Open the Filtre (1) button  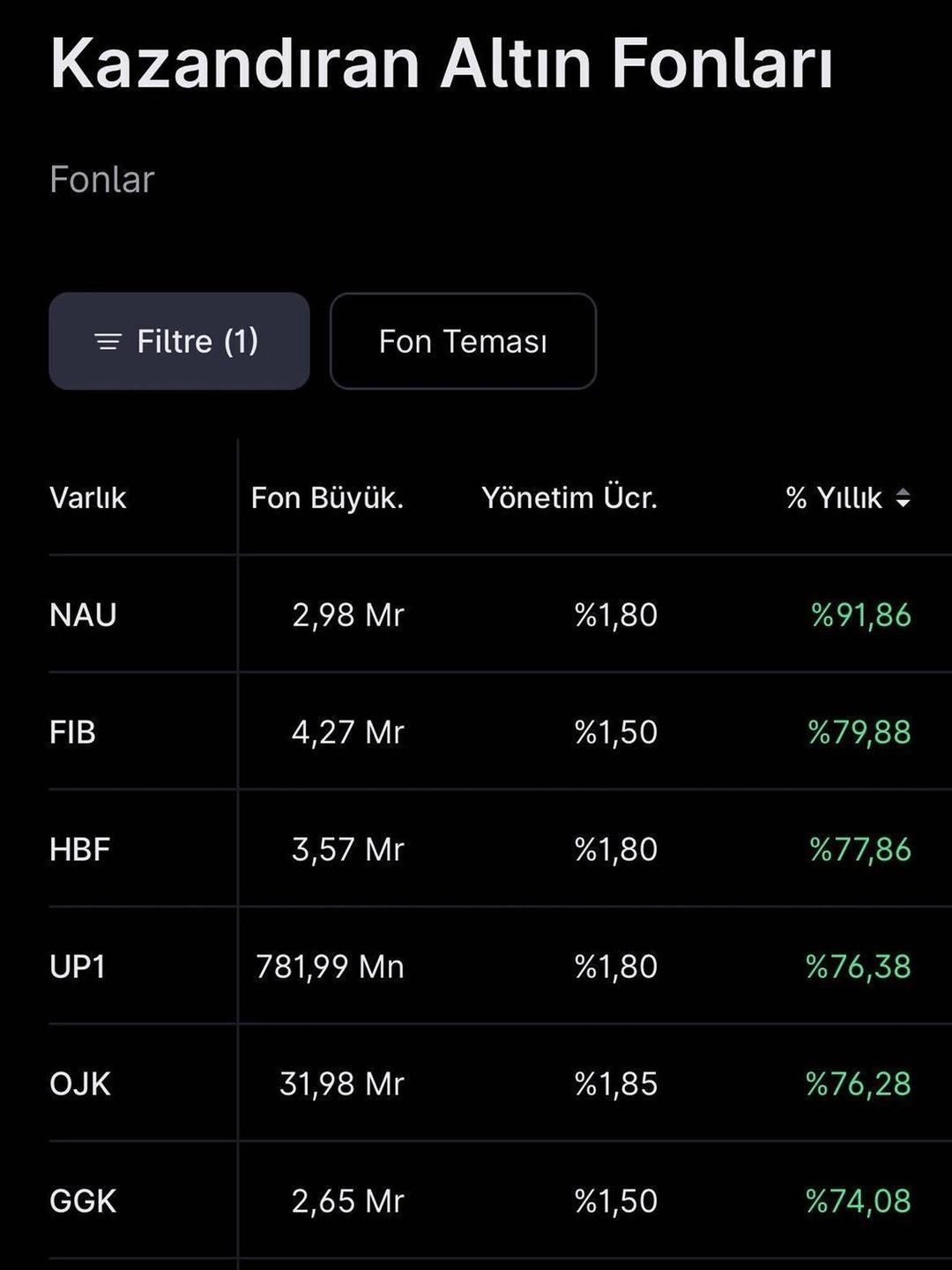180,341
